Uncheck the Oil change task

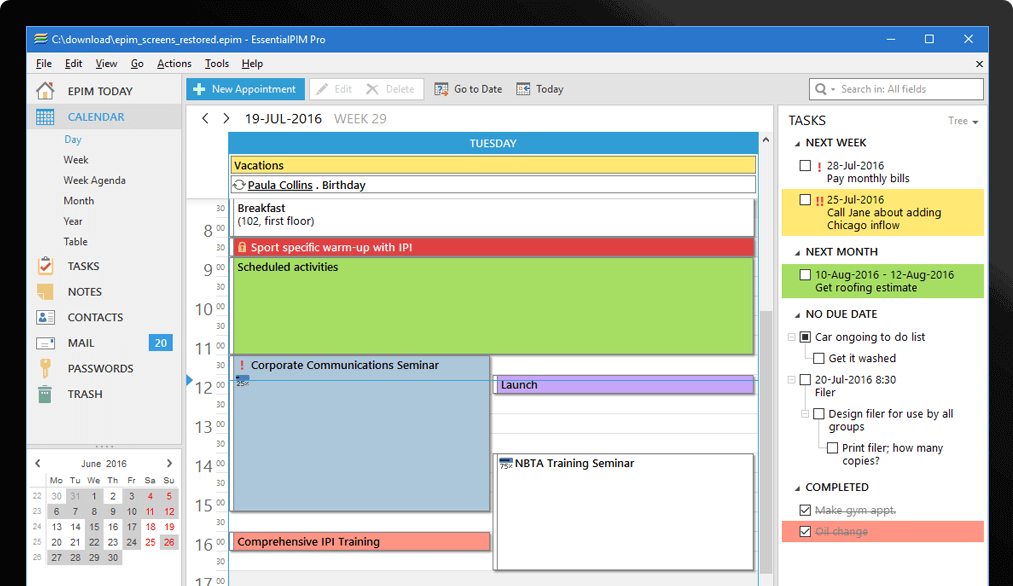click(805, 532)
